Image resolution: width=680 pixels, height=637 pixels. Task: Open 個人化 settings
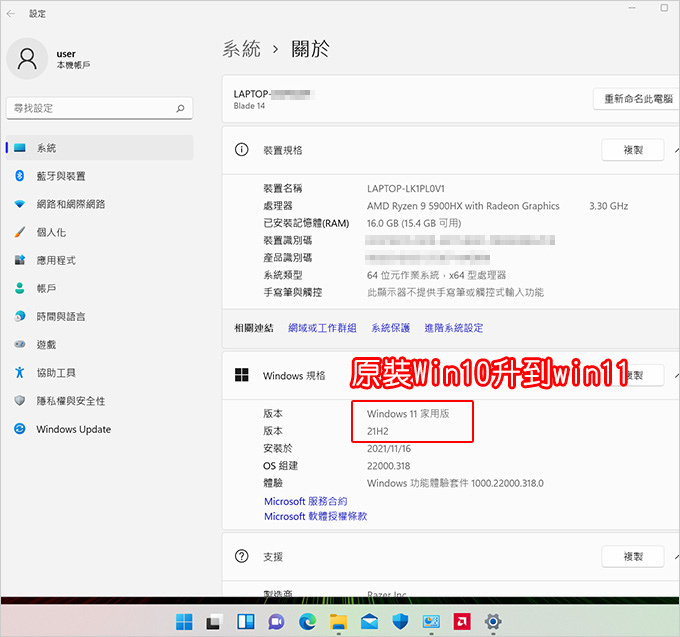[x=99, y=232]
